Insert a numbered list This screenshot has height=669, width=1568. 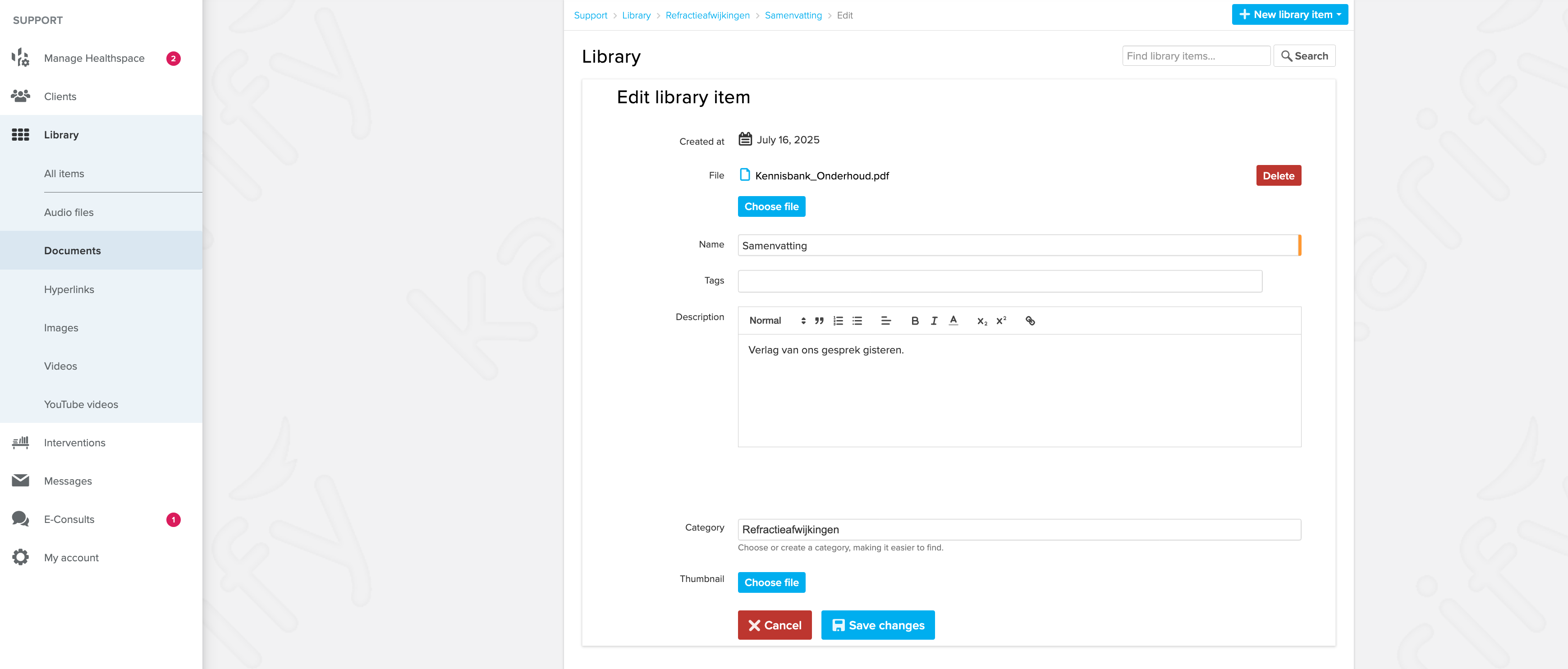coord(838,321)
